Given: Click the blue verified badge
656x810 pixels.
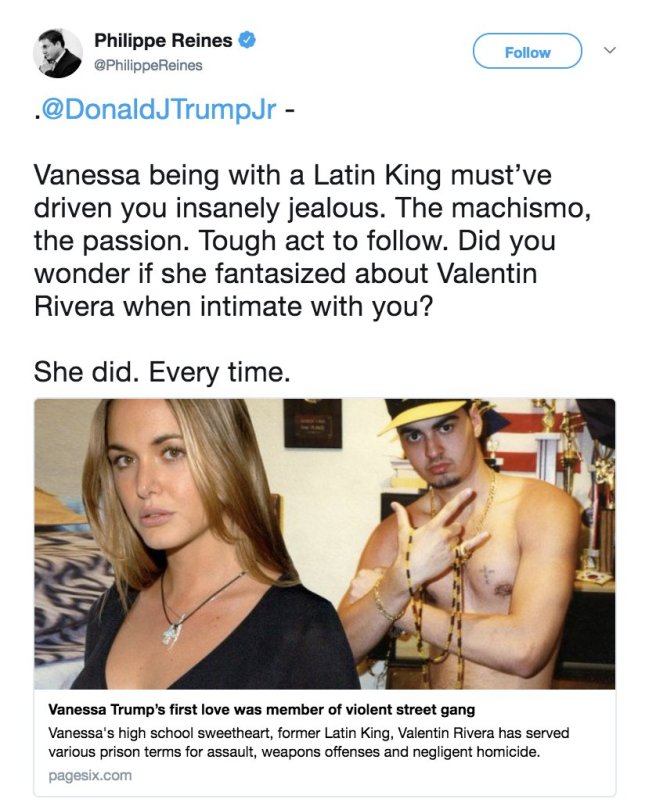Looking at the screenshot, I should pyautogui.click(x=247, y=41).
